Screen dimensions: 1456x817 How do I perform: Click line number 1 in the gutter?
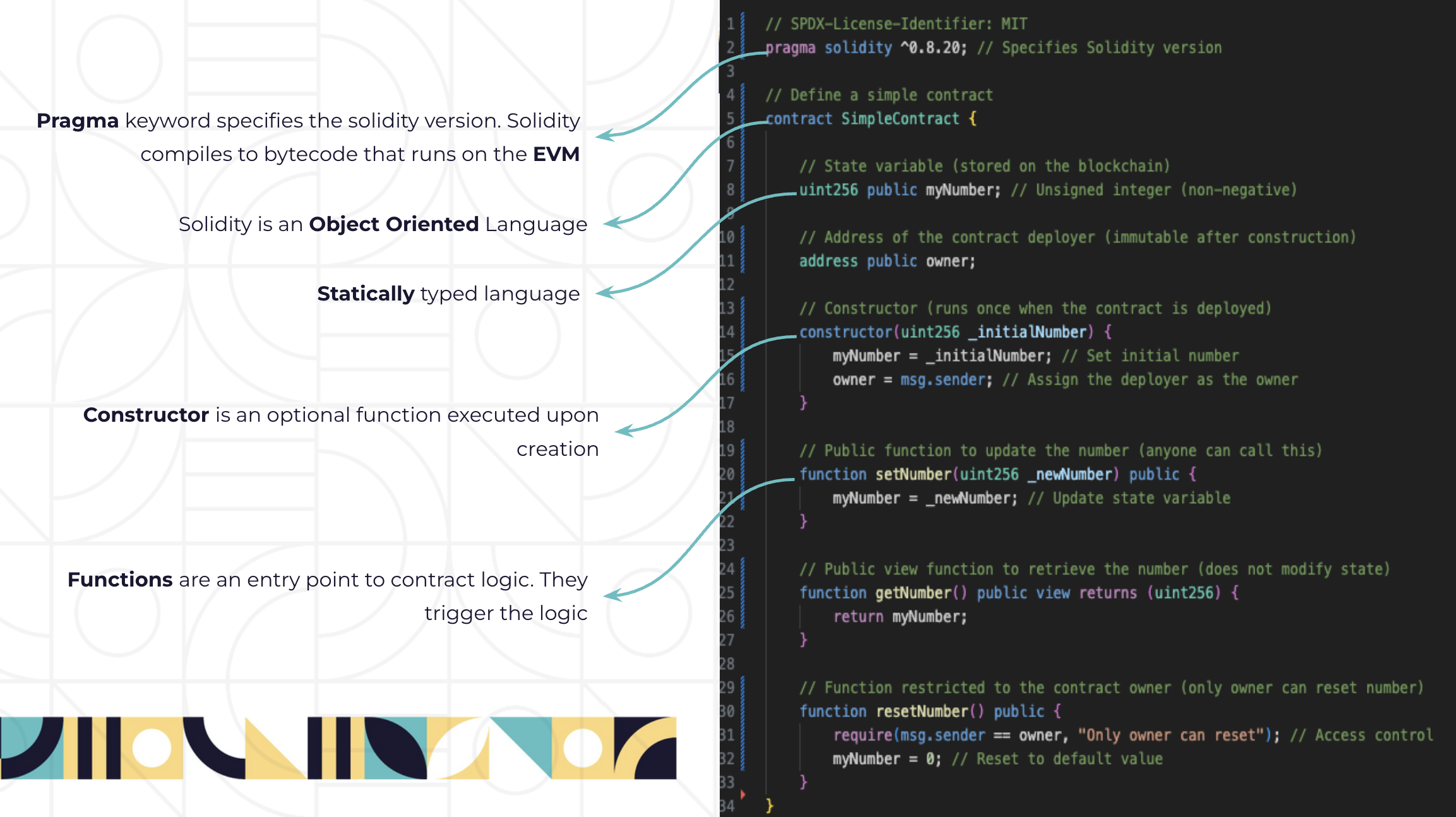(x=731, y=24)
